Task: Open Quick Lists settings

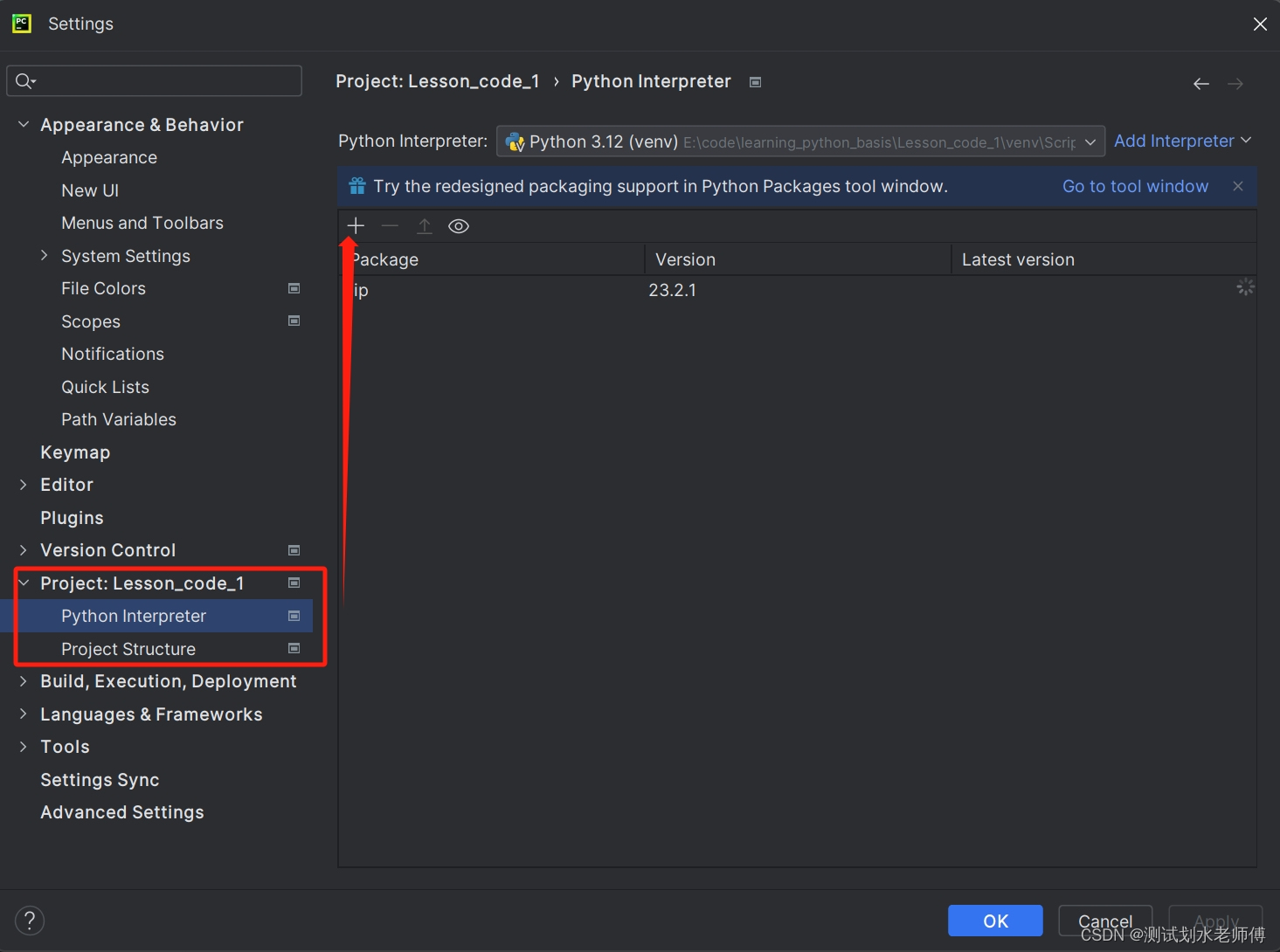Action: (x=105, y=387)
